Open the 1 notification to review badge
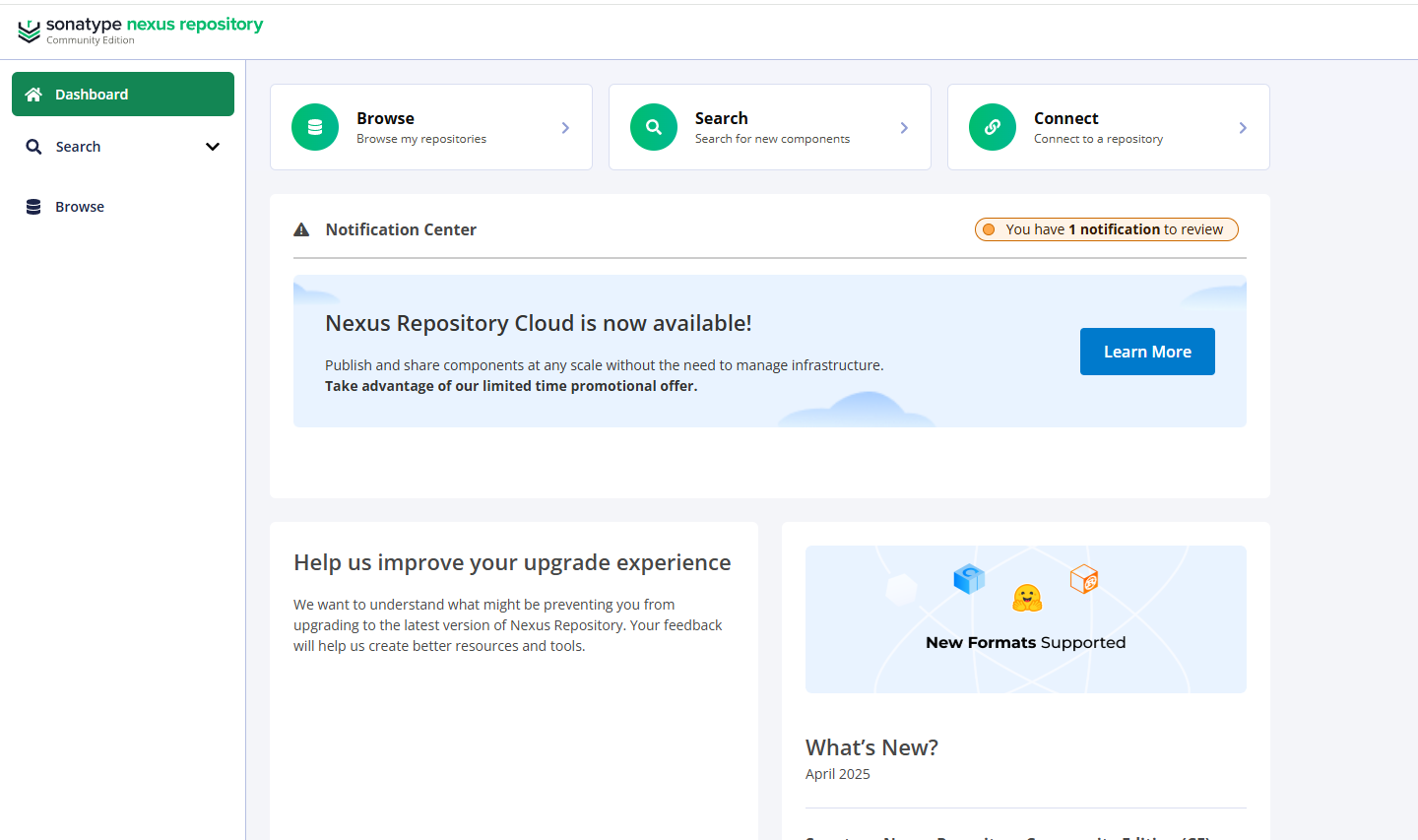This screenshot has width=1418, height=840. (1106, 229)
